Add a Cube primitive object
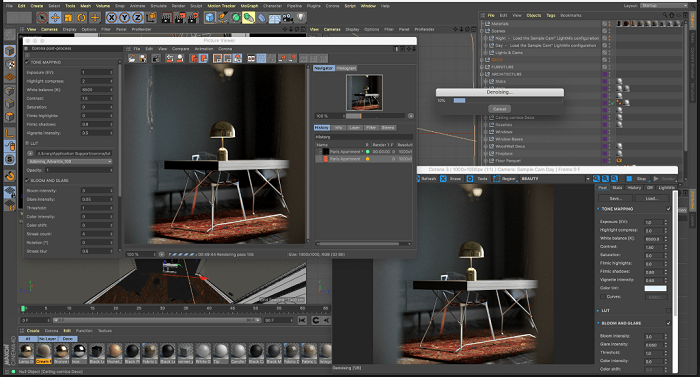 210,17
